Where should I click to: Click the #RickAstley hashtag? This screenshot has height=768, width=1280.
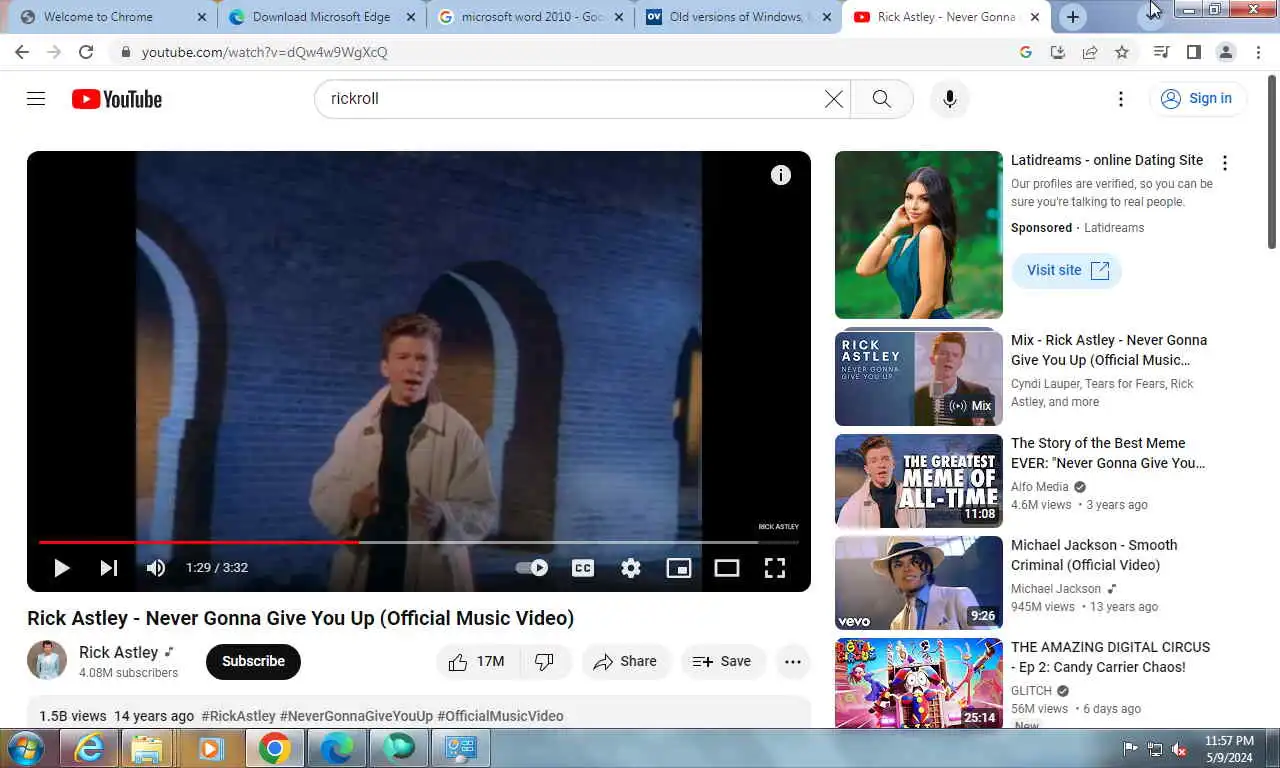(x=238, y=716)
